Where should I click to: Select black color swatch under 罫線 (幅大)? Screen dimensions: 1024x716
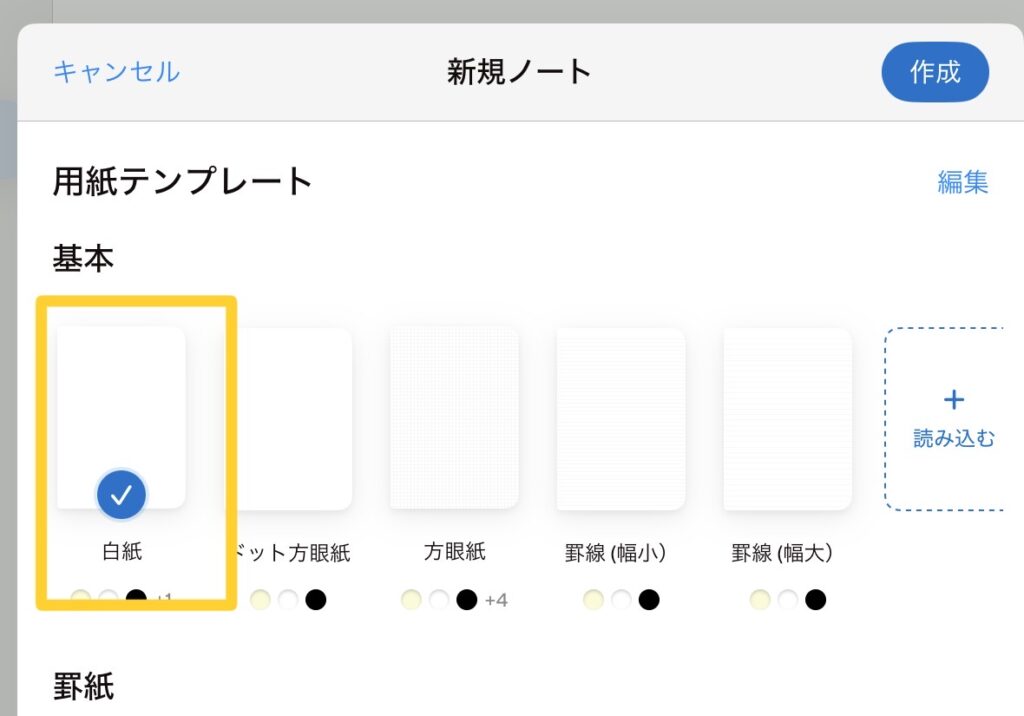816,600
